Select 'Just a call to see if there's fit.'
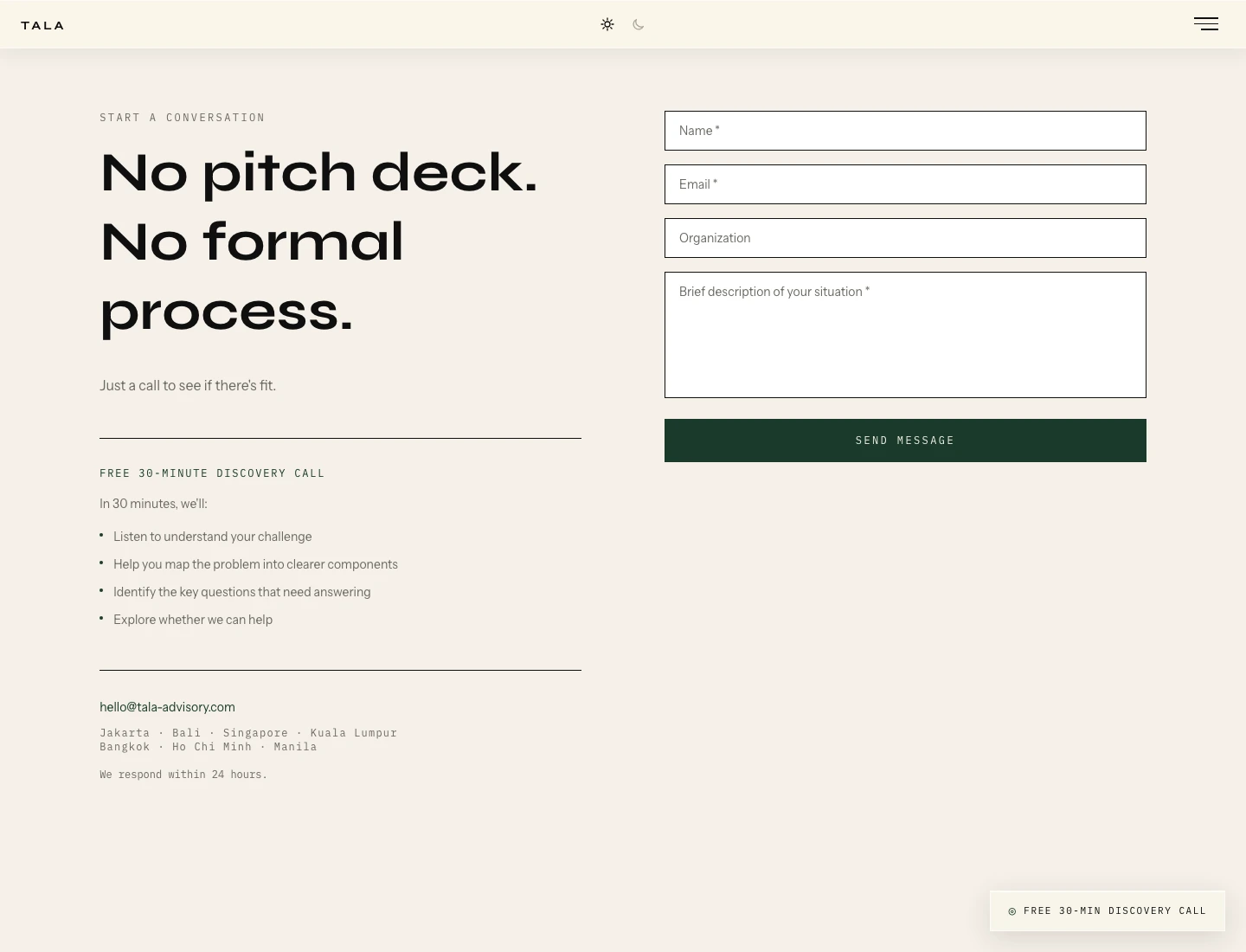The image size is (1246, 952). tap(188, 385)
